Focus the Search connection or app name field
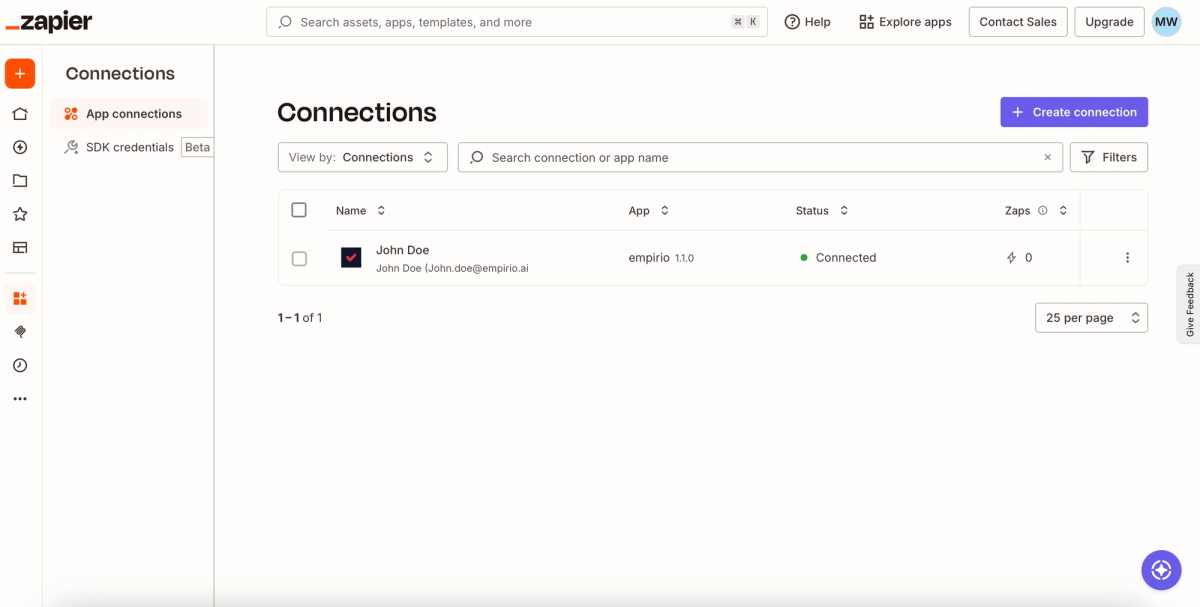 (760, 157)
